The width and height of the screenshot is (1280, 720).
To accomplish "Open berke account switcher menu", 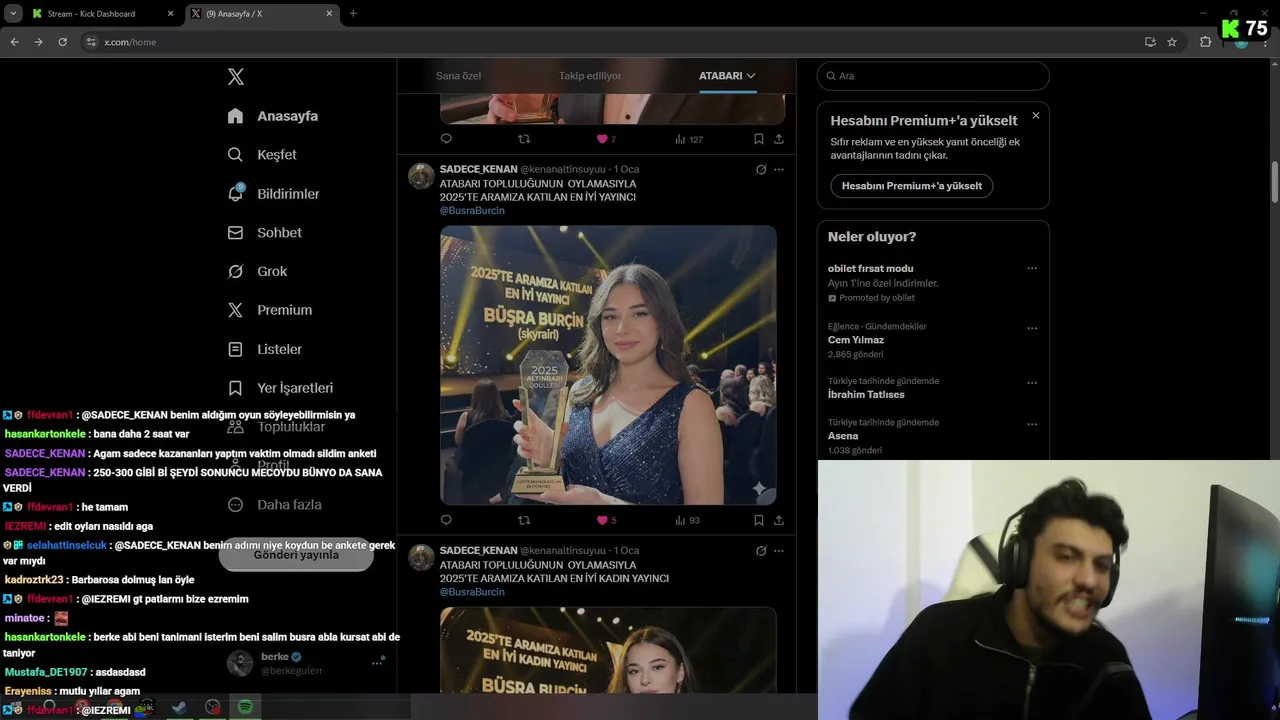I will (x=306, y=663).
